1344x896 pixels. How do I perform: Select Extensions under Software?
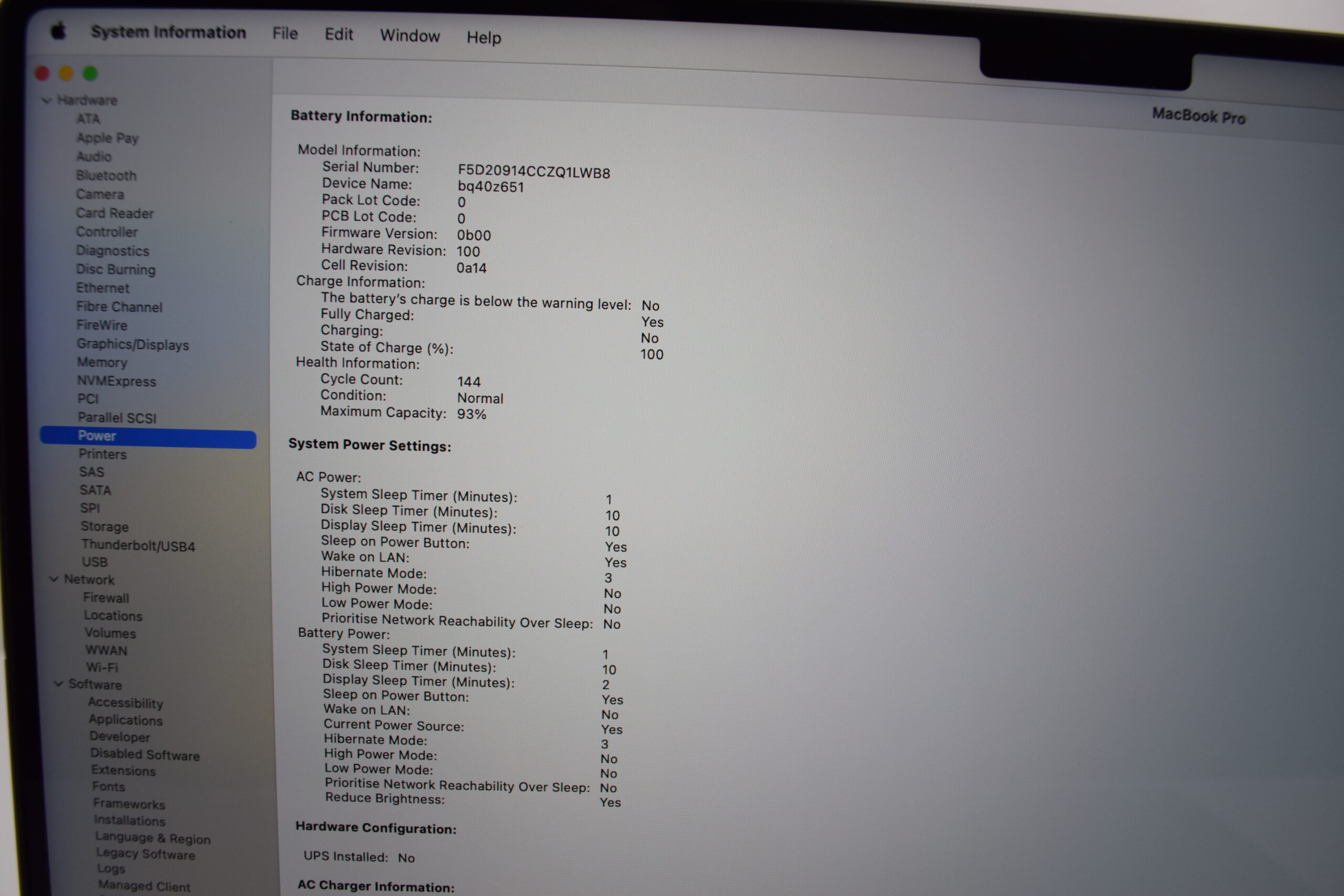pos(124,771)
